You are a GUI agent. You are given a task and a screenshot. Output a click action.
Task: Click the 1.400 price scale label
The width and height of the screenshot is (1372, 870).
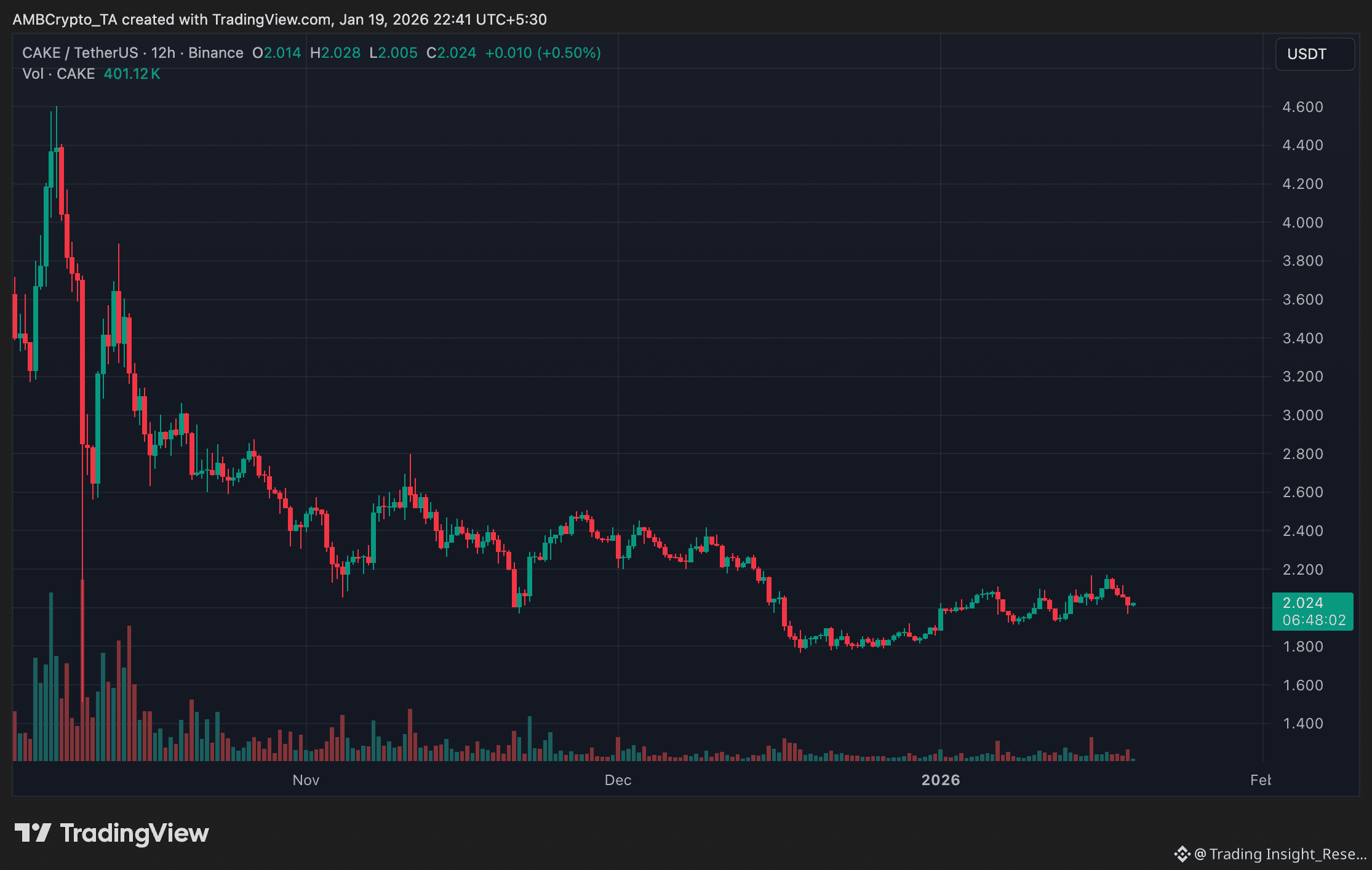(x=1302, y=724)
